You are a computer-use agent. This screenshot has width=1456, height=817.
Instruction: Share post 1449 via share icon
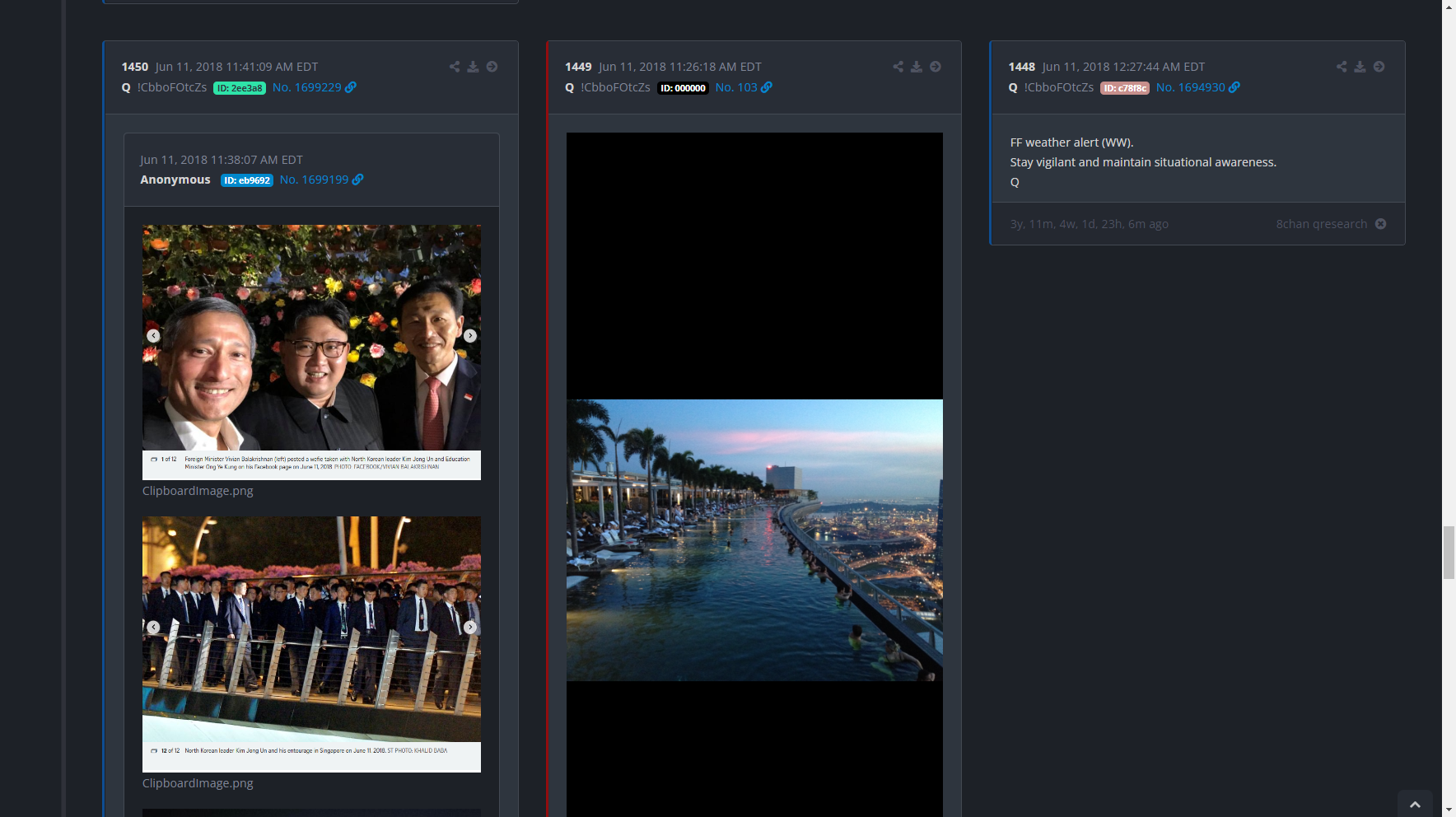898,67
